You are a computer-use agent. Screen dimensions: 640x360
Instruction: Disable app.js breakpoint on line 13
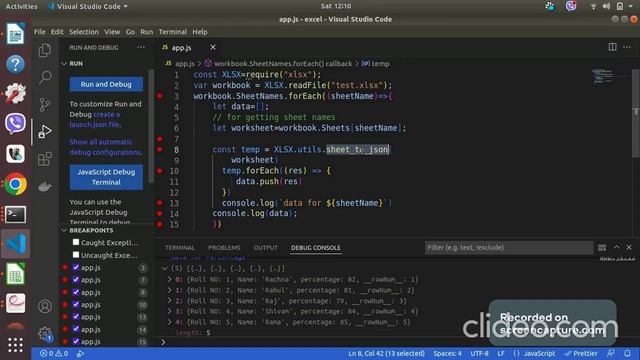coord(76,316)
